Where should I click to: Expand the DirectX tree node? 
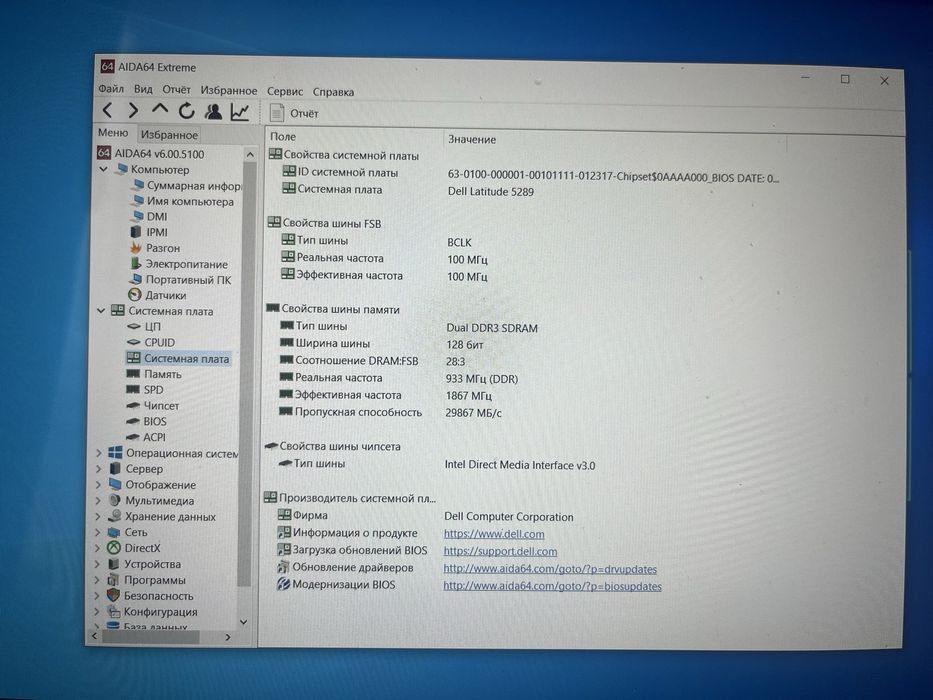click(98, 548)
